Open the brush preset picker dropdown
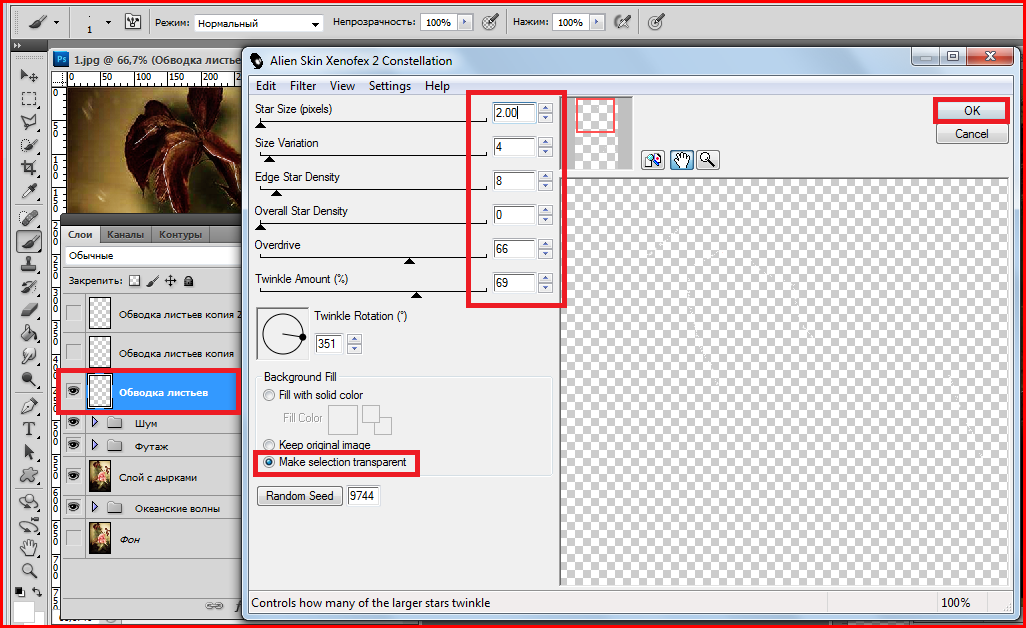The image size is (1026, 628). point(108,22)
